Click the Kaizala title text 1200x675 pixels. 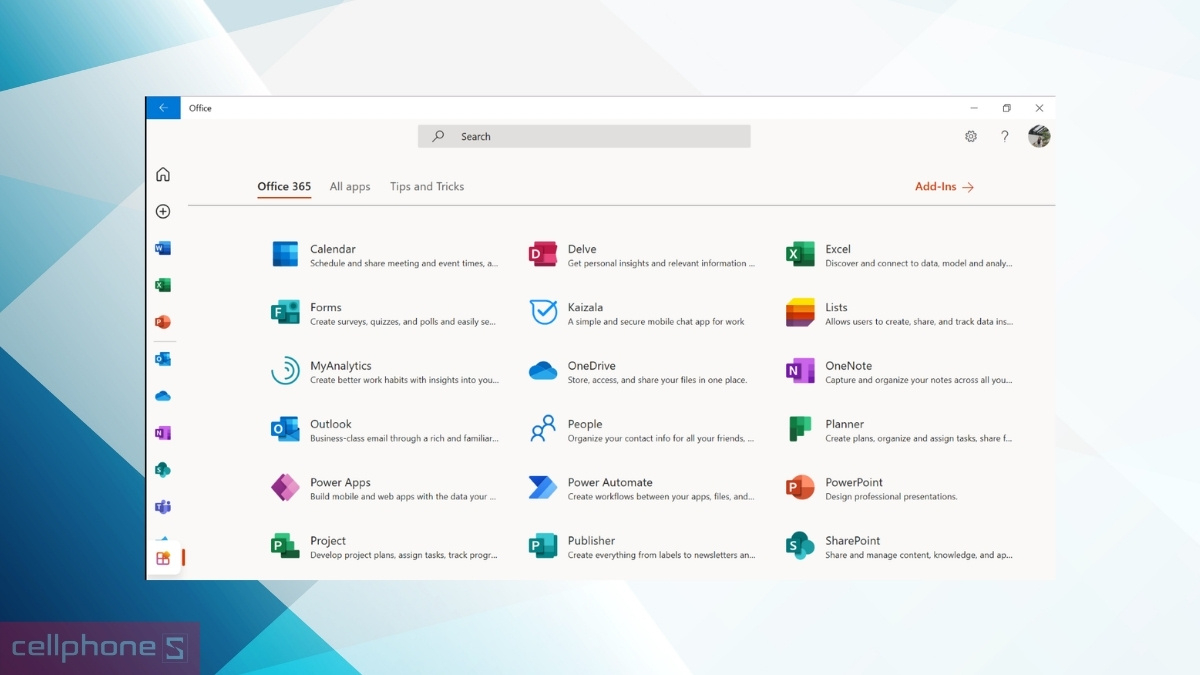585,307
